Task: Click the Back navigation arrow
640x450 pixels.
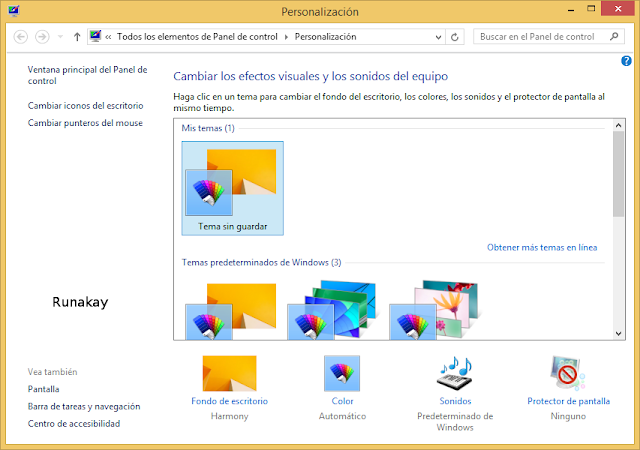Action: pyautogui.click(x=21, y=37)
